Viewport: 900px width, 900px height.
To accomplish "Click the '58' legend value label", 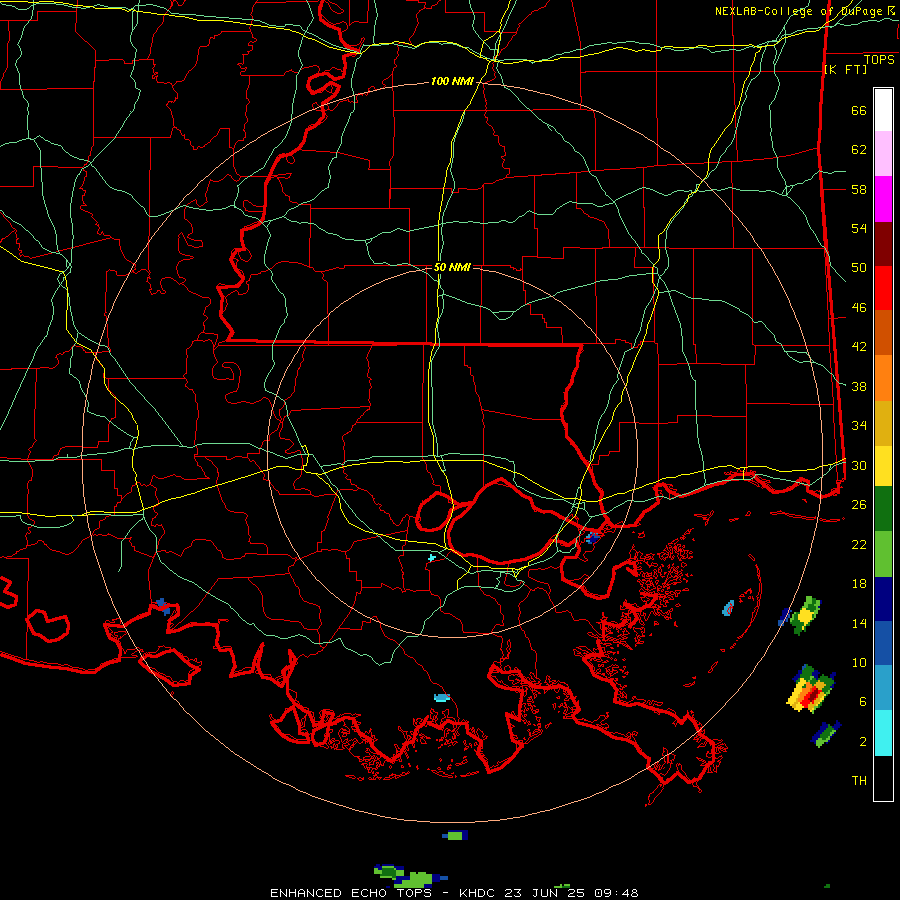I will (x=859, y=189).
